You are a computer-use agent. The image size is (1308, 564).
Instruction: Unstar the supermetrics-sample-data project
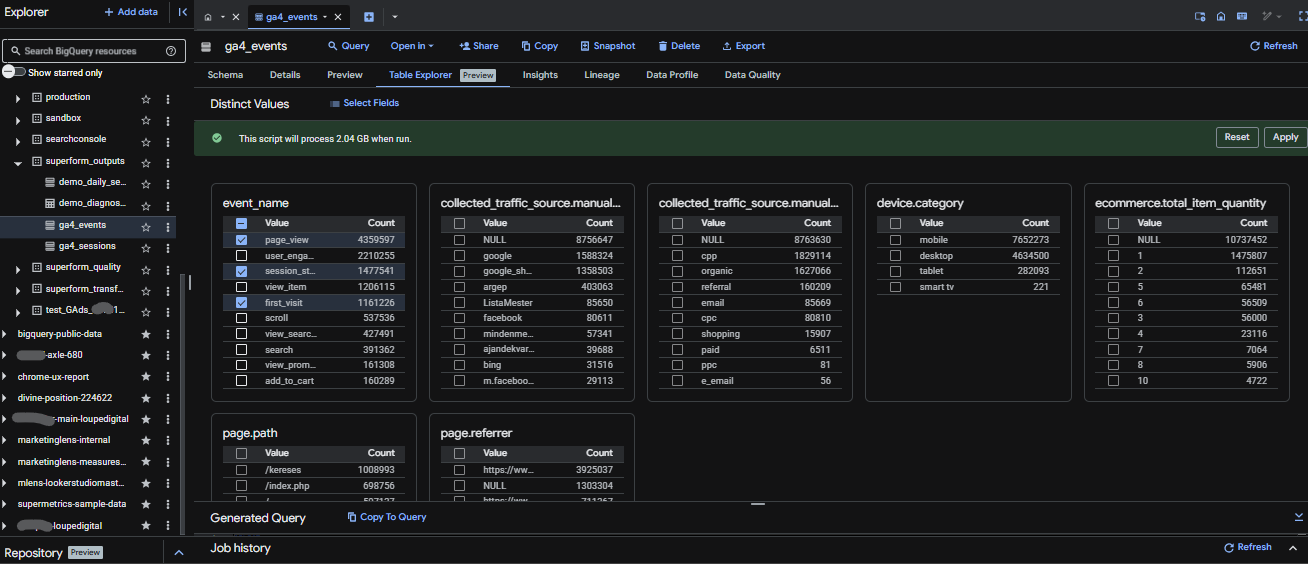(x=146, y=505)
